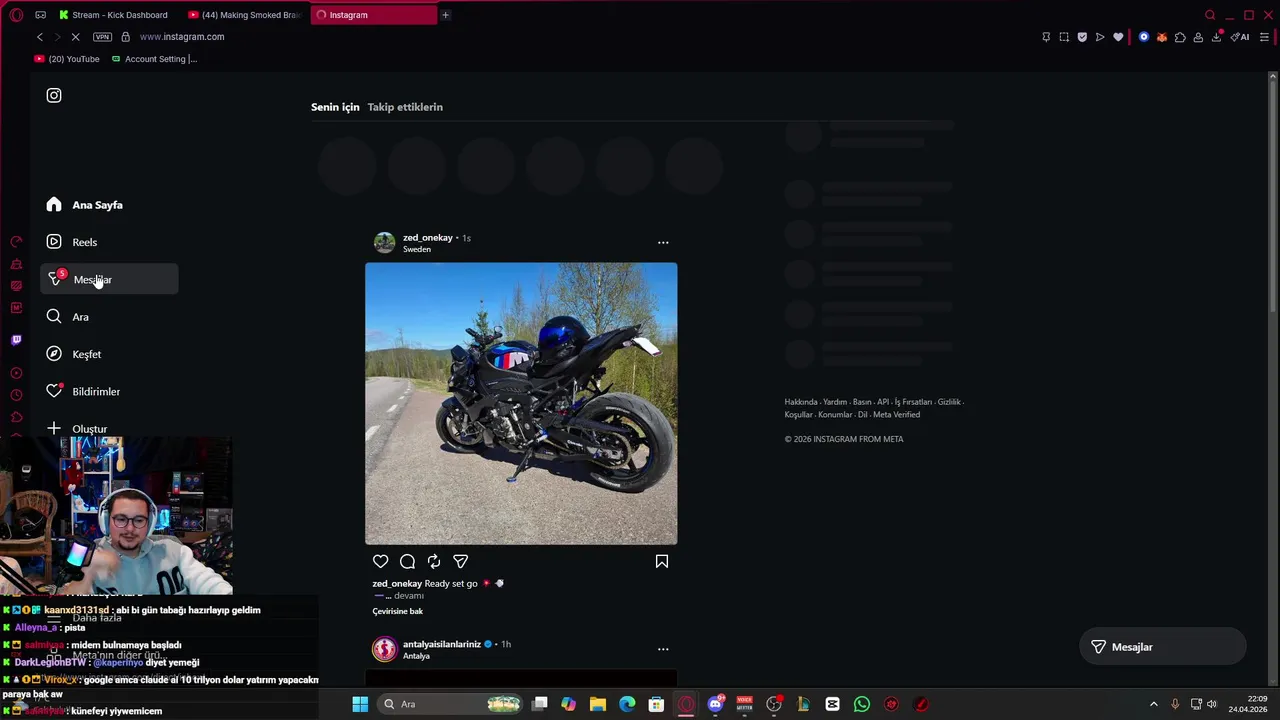Open Easy Setup settings sliders
The width and height of the screenshot is (1280, 720).
[x=1264, y=37]
